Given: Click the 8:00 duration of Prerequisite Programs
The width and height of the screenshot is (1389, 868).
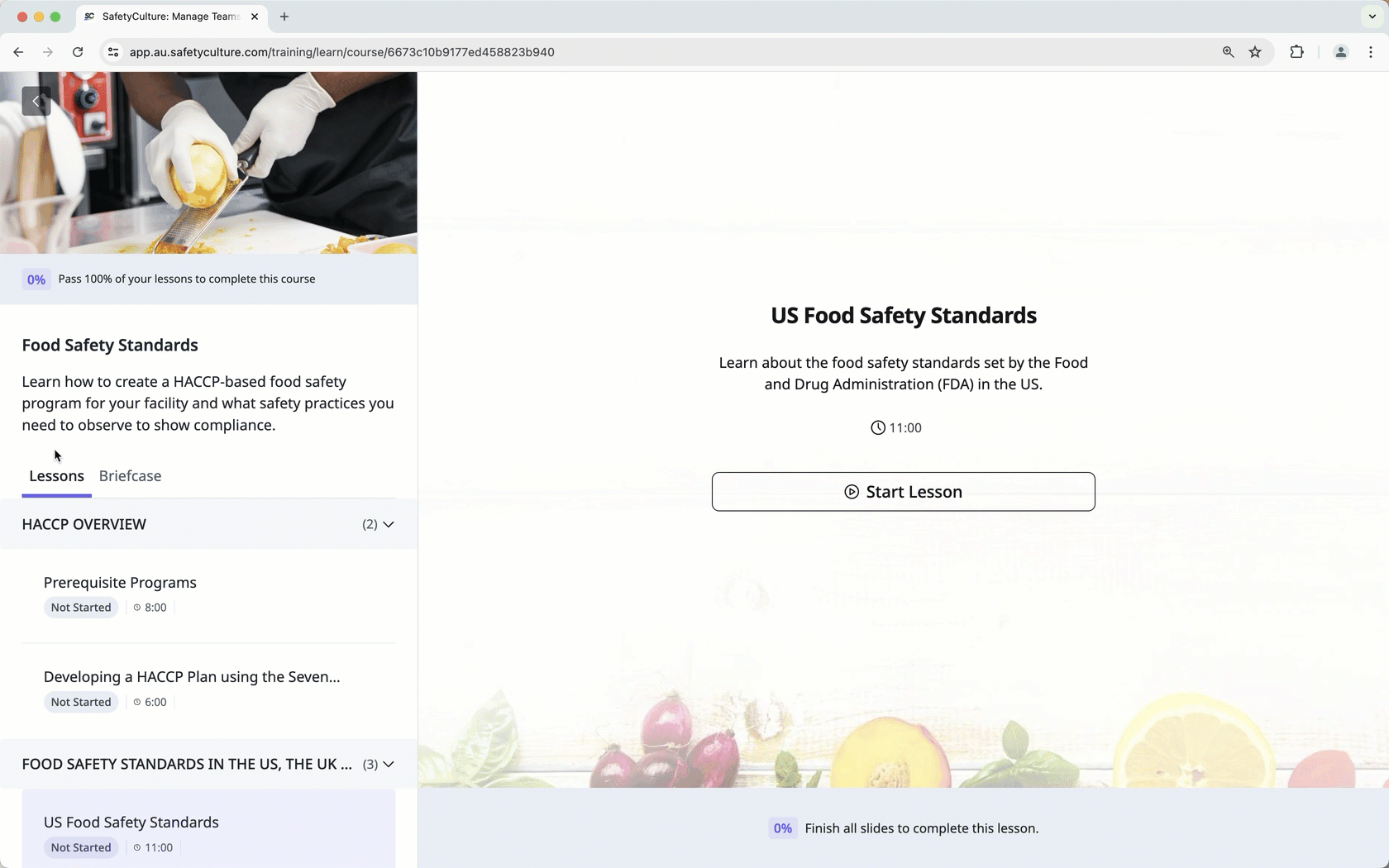Looking at the screenshot, I should pos(150,608).
